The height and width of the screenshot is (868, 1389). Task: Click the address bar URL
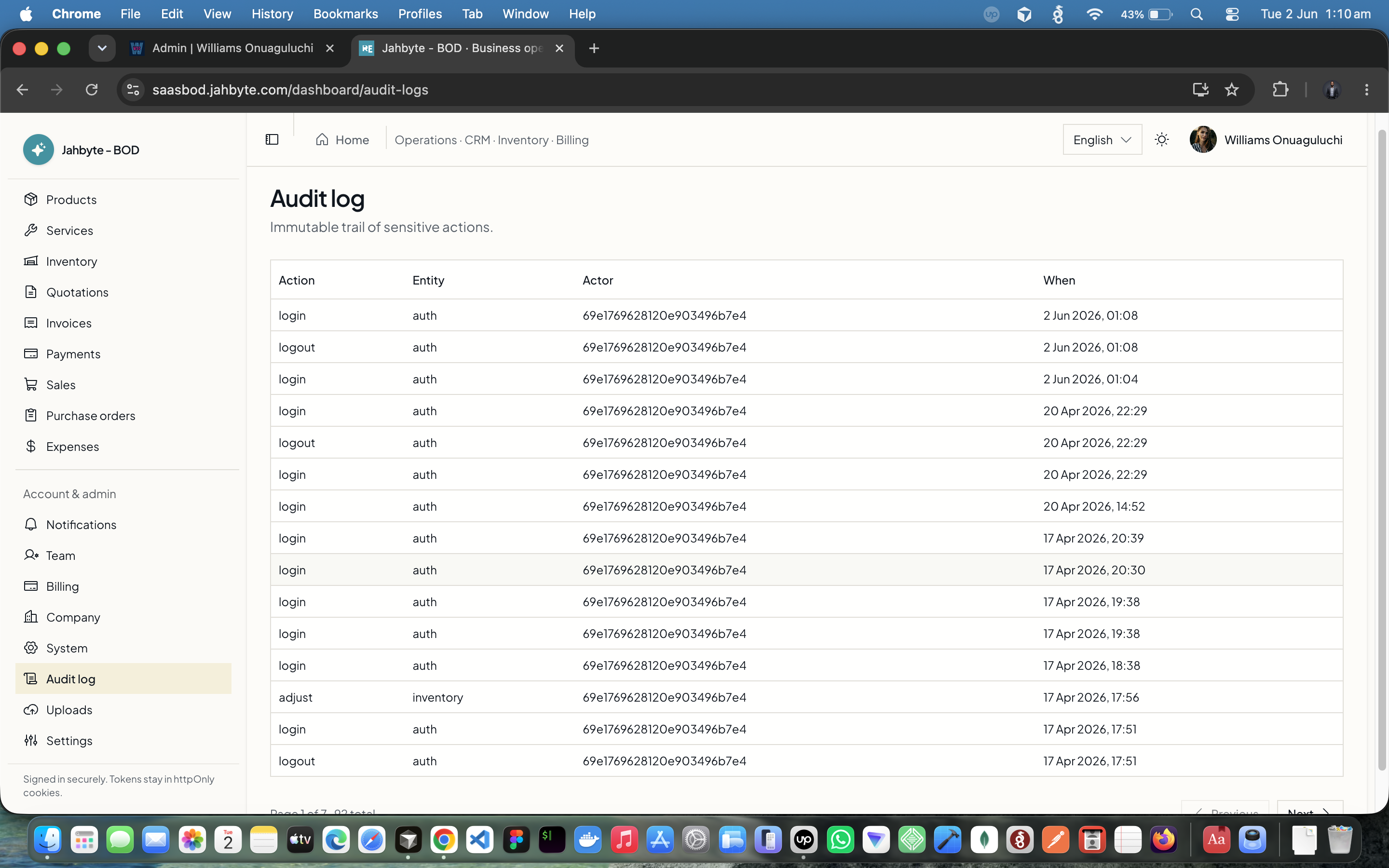(290, 90)
